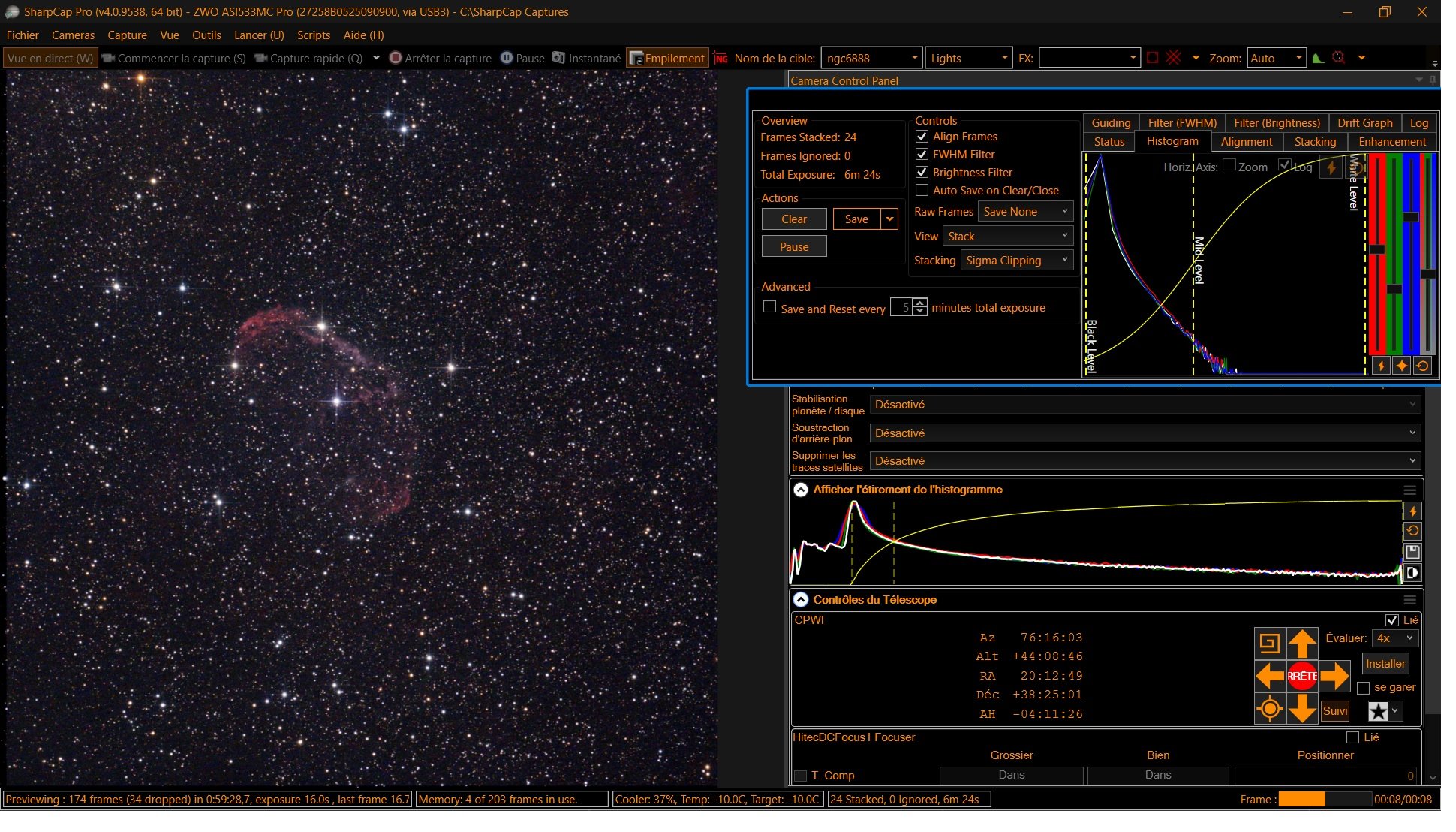Click the reset arrow icon under RGB sliders
This screenshot has height=832, width=1456.
(1422, 366)
